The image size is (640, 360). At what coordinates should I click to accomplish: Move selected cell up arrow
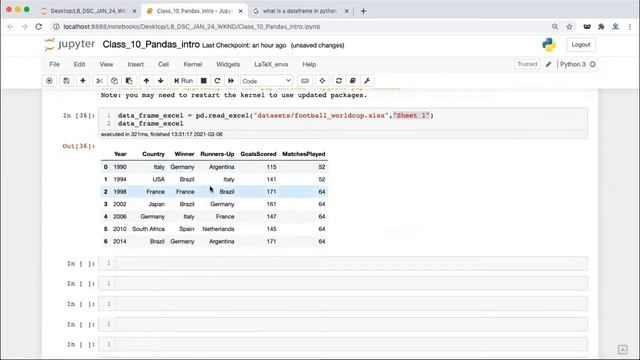(x=146, y=81)
